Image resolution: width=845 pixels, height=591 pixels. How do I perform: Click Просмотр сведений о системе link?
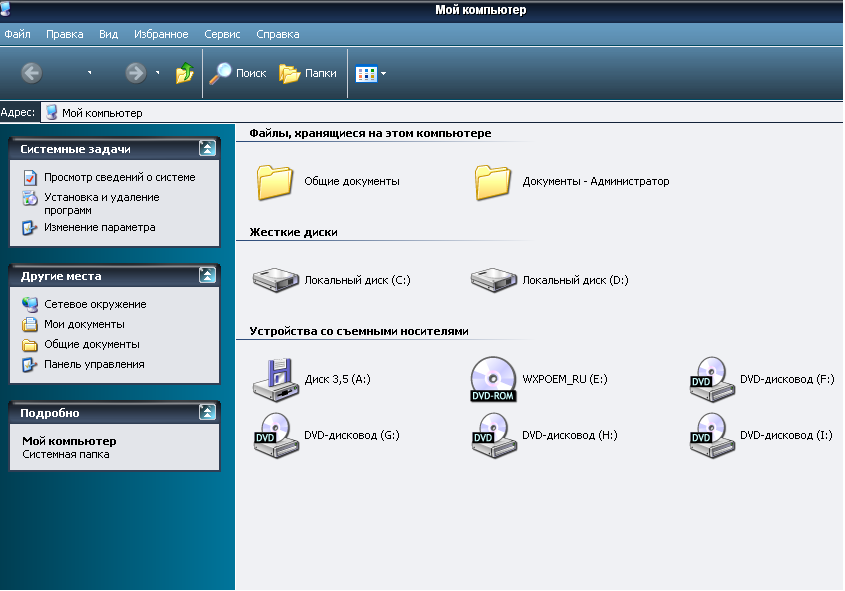(x=120, y=177)
